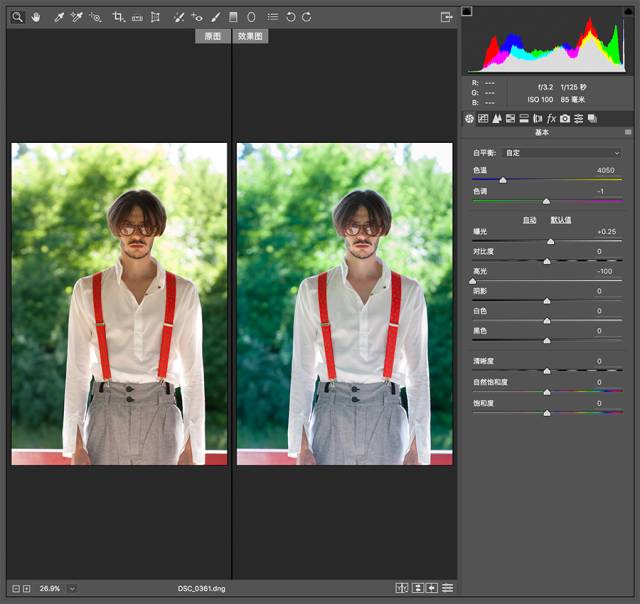
Task: Click the 自然饱和度 vibrance slider handle
Action: pos(547,392)
